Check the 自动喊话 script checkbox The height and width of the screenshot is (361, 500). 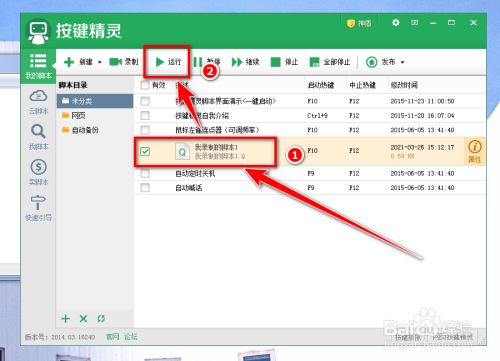145,188
